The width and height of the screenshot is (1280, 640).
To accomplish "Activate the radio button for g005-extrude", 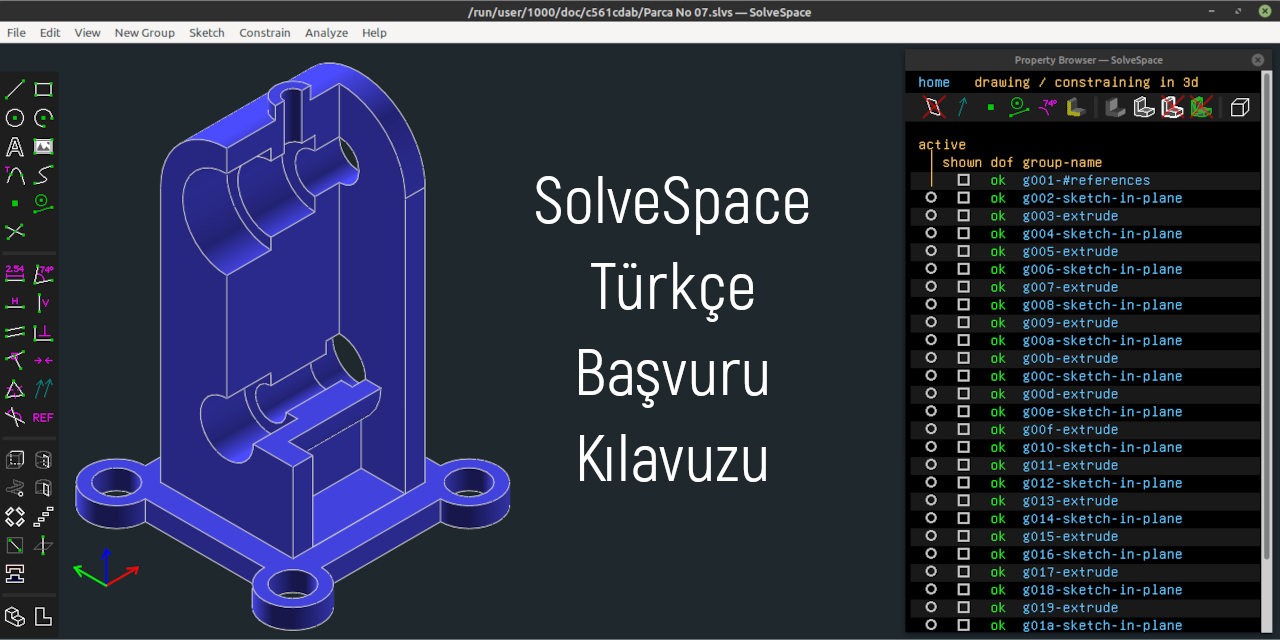I will coord(930,251).
